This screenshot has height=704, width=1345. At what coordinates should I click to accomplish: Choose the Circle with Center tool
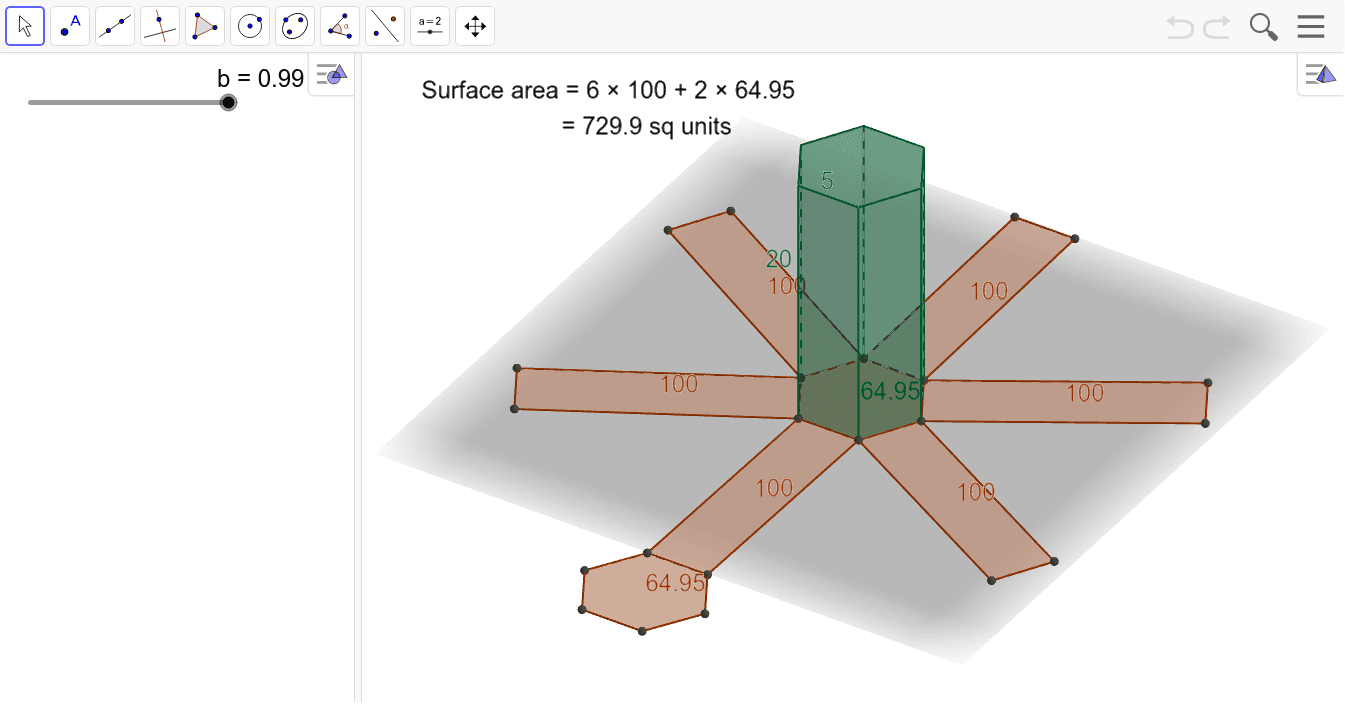249,25
